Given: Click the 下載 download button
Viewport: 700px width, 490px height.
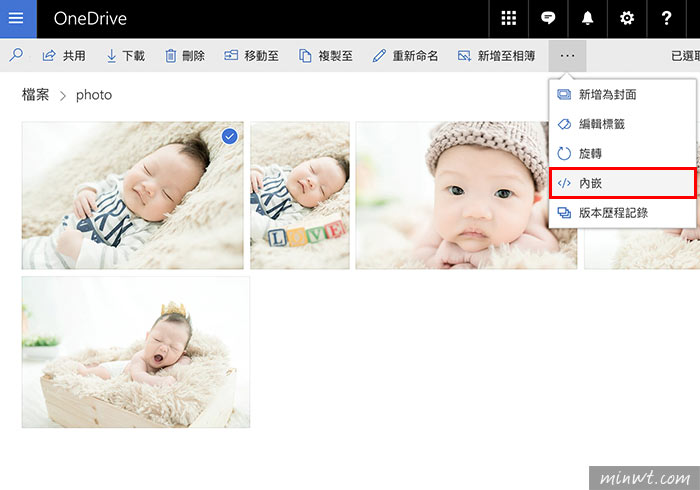Looking at the screenshot, I should [125, 56].
